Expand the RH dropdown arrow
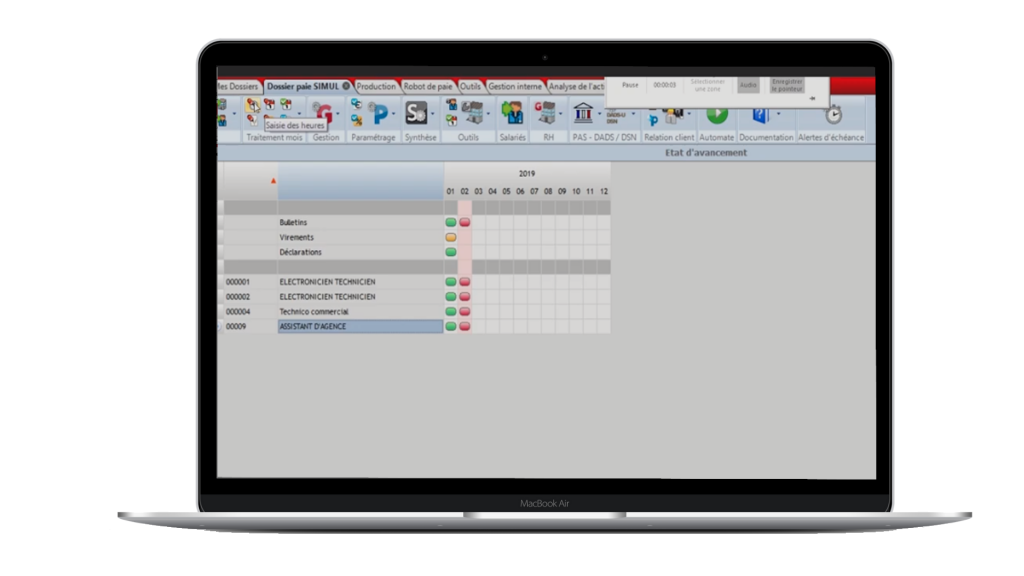The width and height of the screenshot is (1024, 576). (560, 114)
